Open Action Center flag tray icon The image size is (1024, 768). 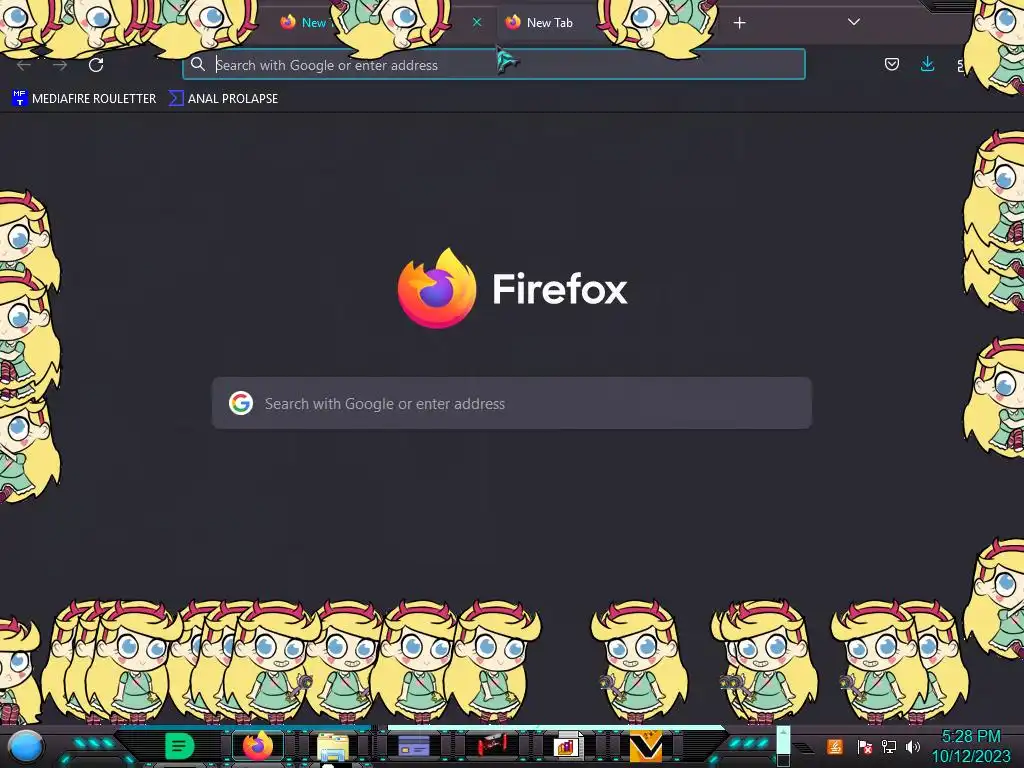pyautogui.click(x=864, y=746)
